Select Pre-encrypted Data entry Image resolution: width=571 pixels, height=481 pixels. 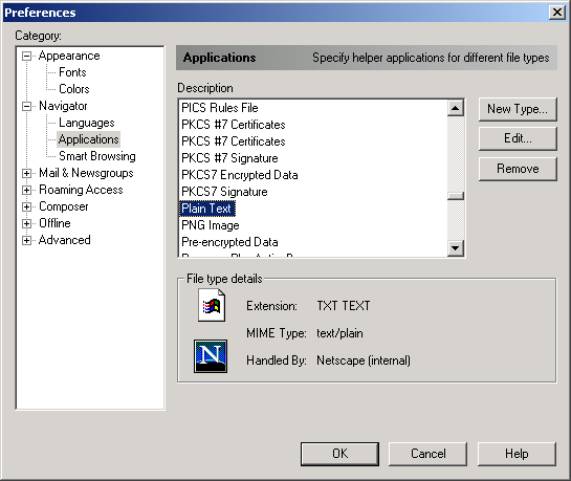(x=229, y=242)
